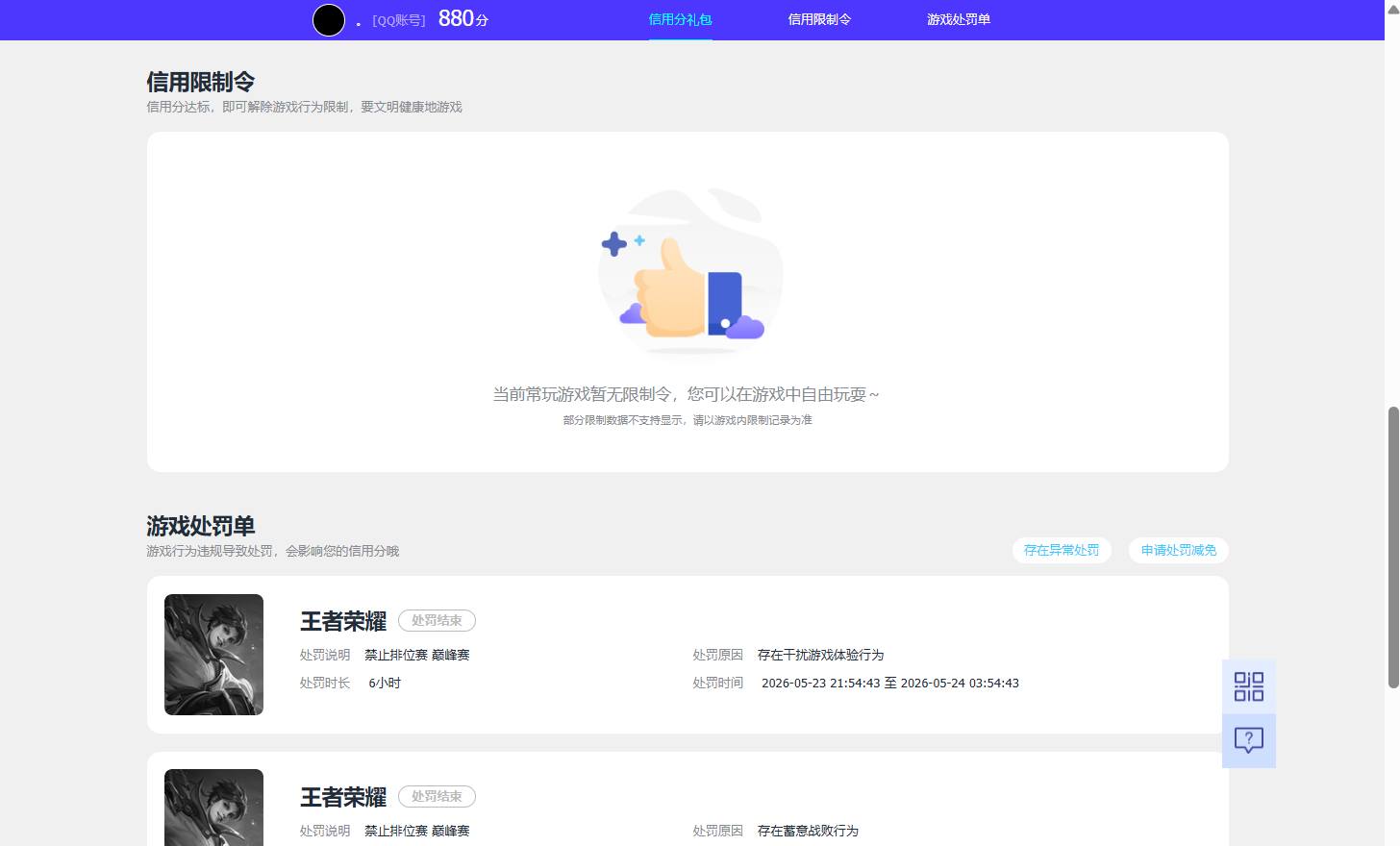
Task: Click the 游戏处罚单 section heading
Action: pyautogui.click(x=201, y=526)
